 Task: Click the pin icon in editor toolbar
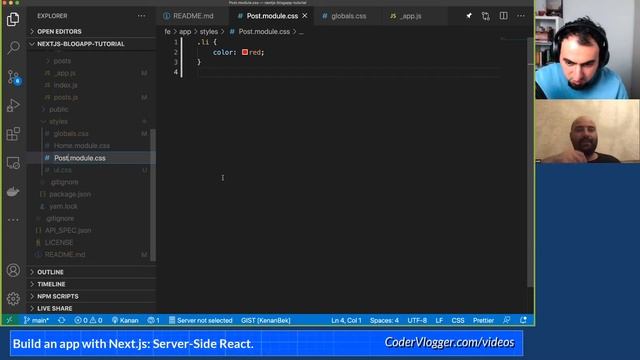point(469,16)
